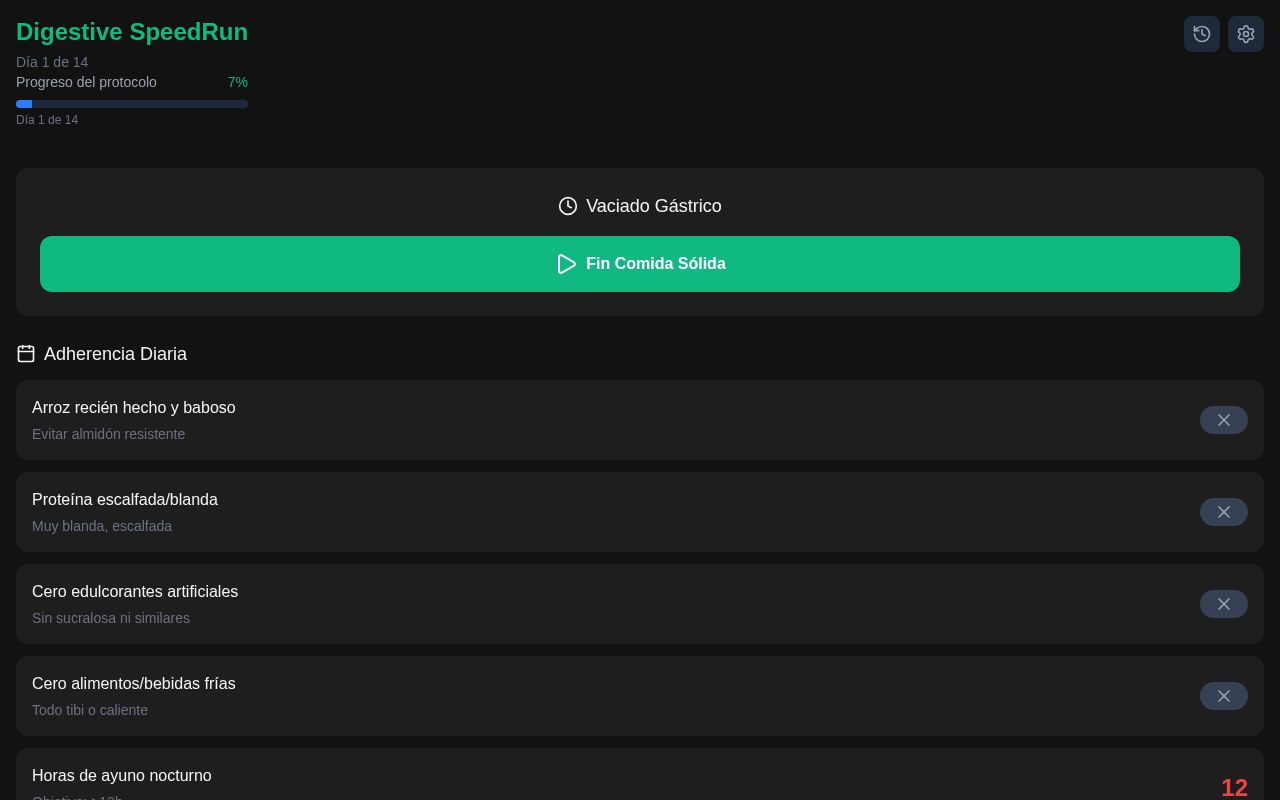1280x800 pixels.
Task: Click the 12 fasting hours value
Action: [x=1234, y=788]
